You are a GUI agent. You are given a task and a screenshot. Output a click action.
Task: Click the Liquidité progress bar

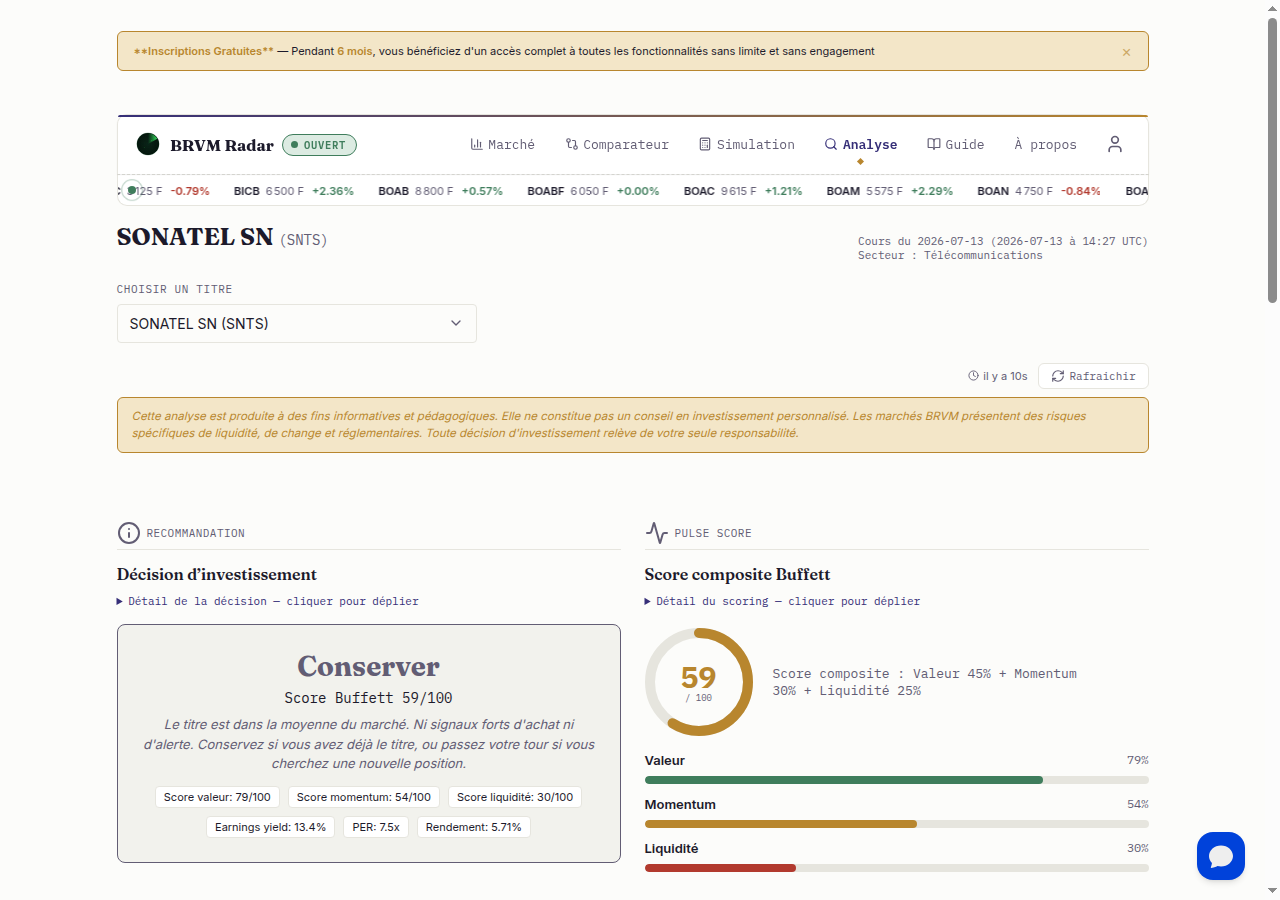click(x=897, y=868)
